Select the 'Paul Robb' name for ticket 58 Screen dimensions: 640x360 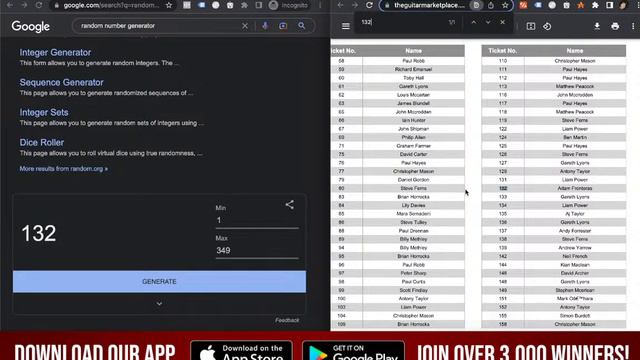click(413, 61)
